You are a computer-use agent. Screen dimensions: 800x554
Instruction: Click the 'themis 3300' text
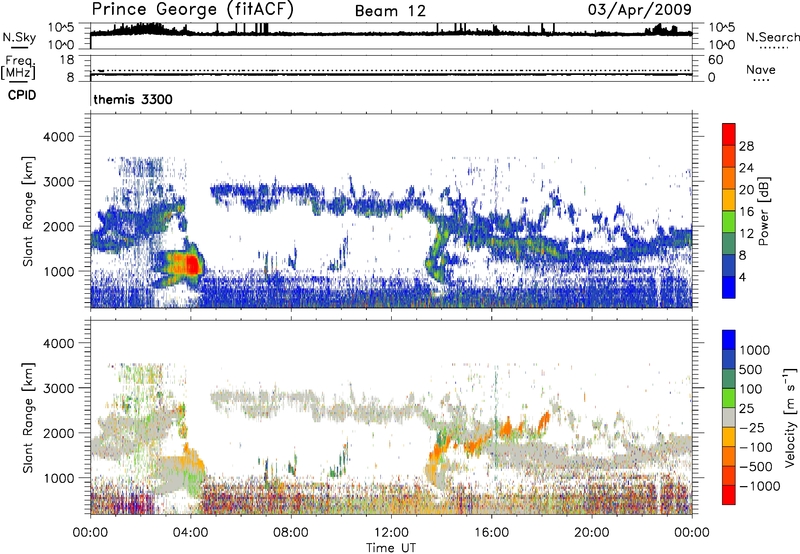click(x=133, y=99)
